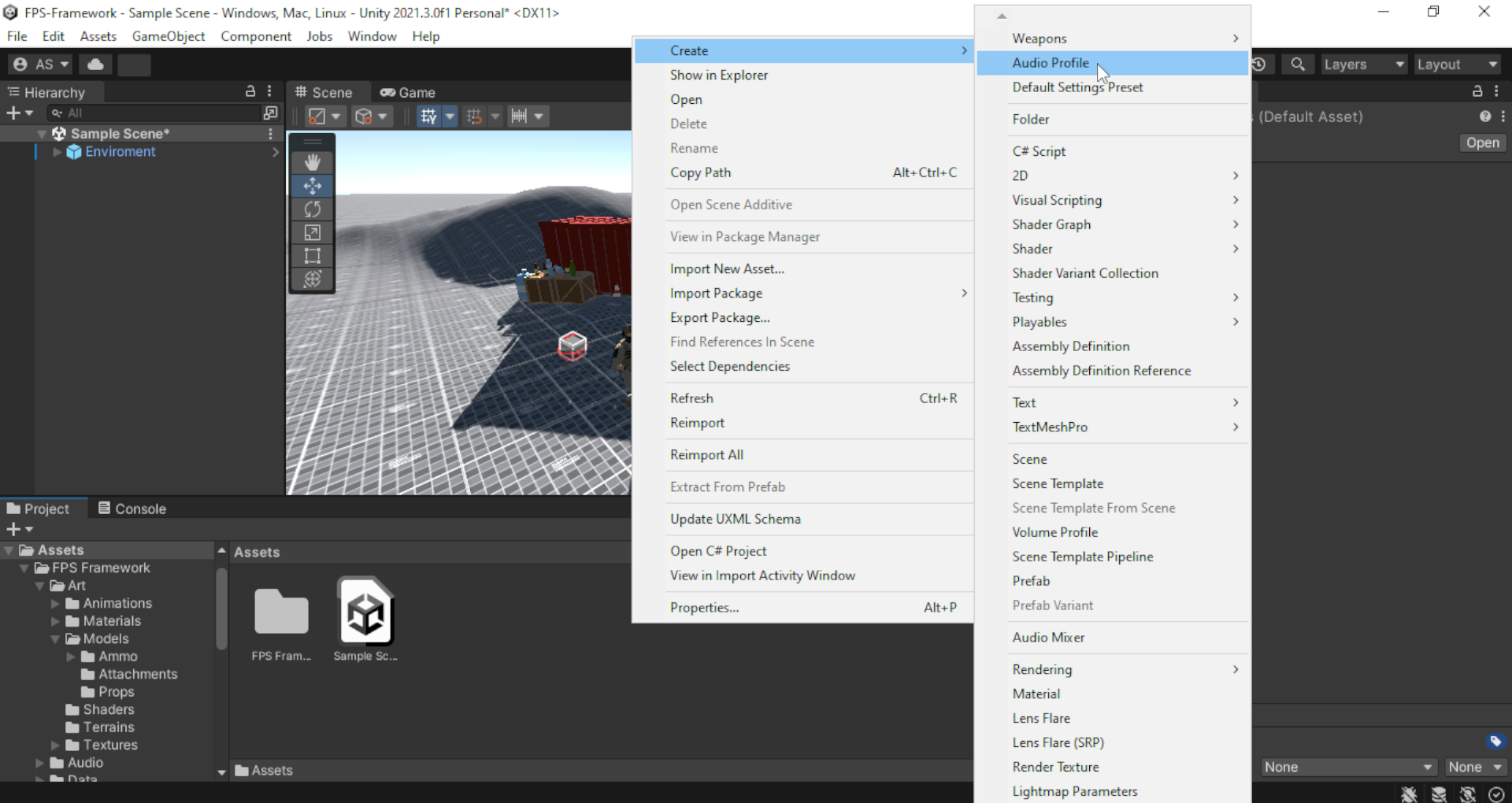Select Show in Explorer menu item
This screenshot has width=1512, height=803.
tap(802, 75)
